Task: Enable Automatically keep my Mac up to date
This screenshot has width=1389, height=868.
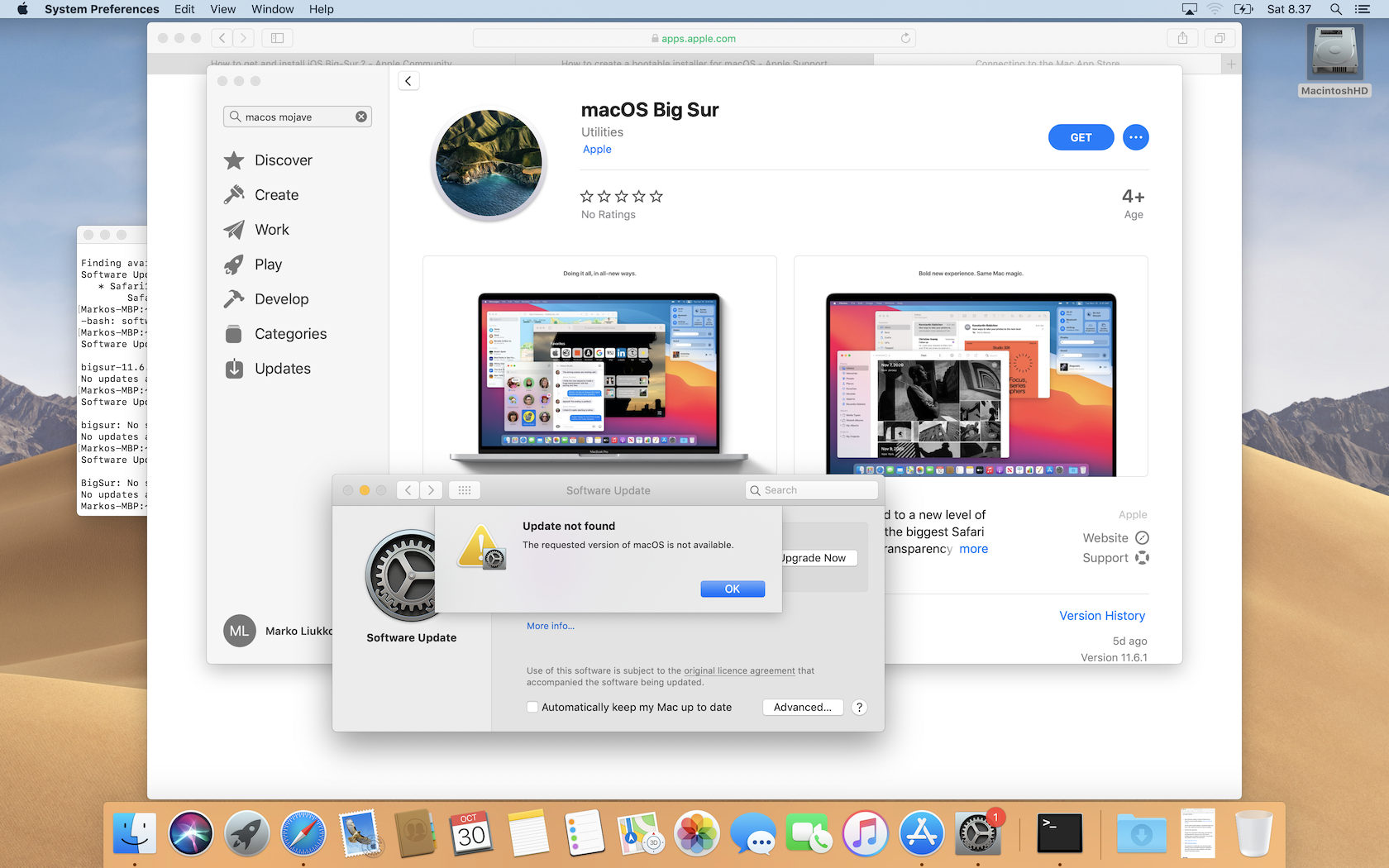Action: coord(532,707)
